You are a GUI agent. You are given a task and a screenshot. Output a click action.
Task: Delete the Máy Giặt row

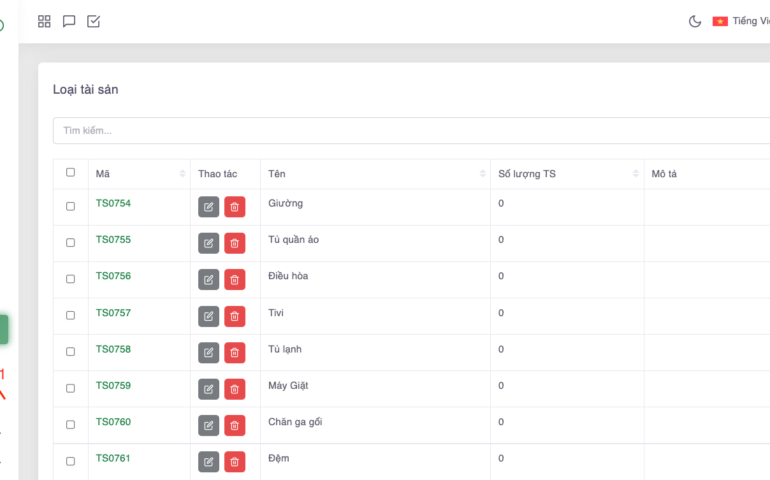(234, 389)
